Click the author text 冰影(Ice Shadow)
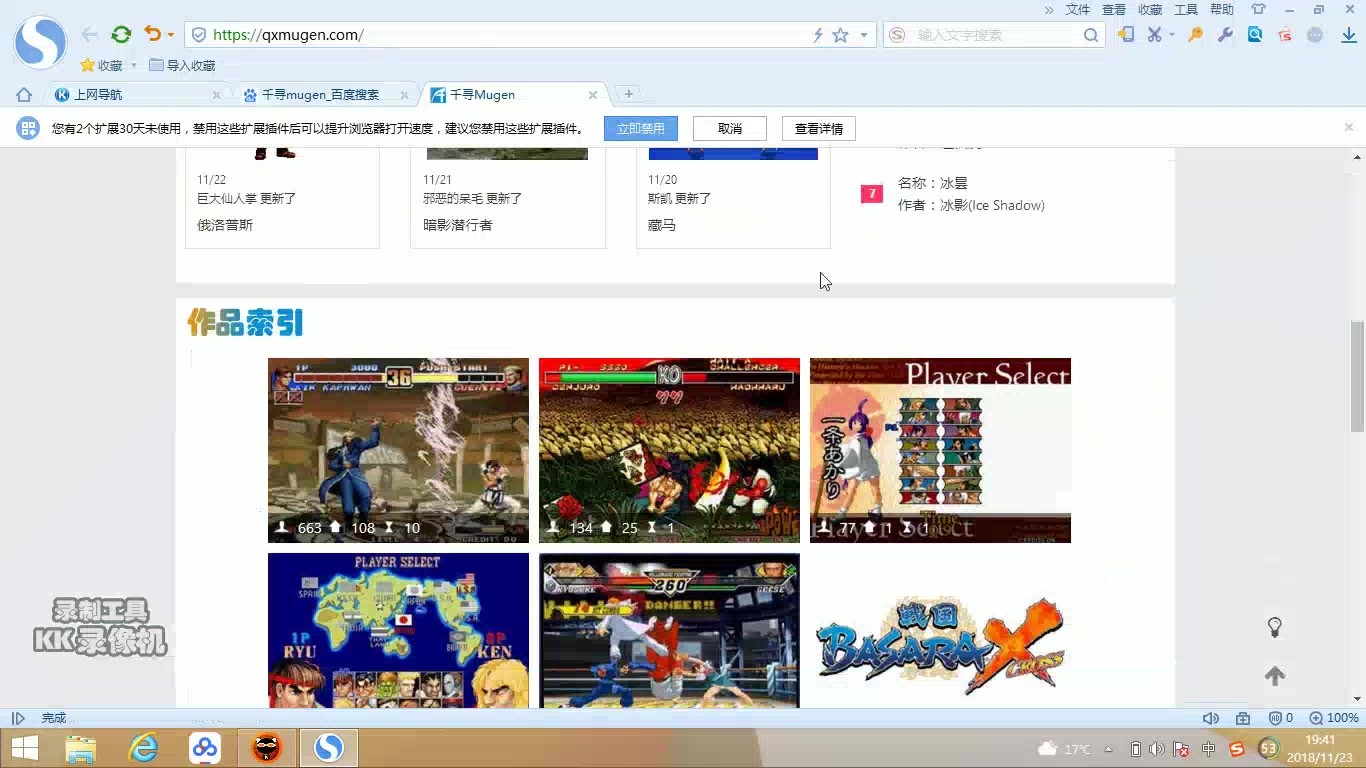This screenshot has height=768, width=1366. [992, 205]
